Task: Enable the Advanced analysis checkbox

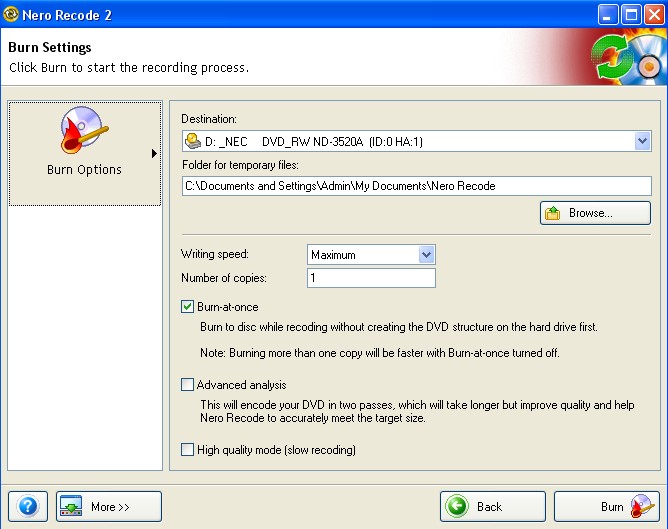Action: (187, 384)
